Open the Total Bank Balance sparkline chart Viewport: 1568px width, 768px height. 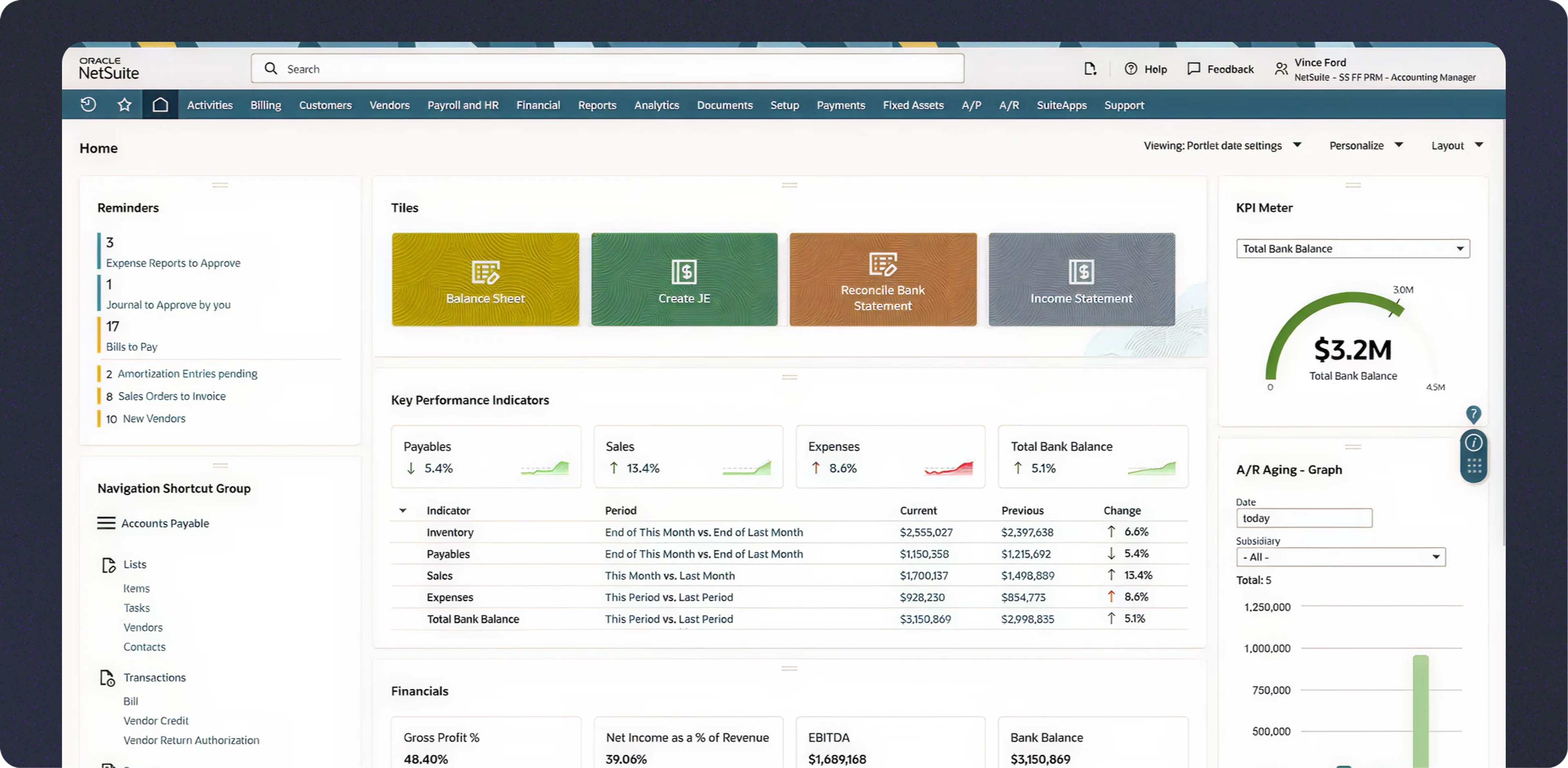point(1151,468)
